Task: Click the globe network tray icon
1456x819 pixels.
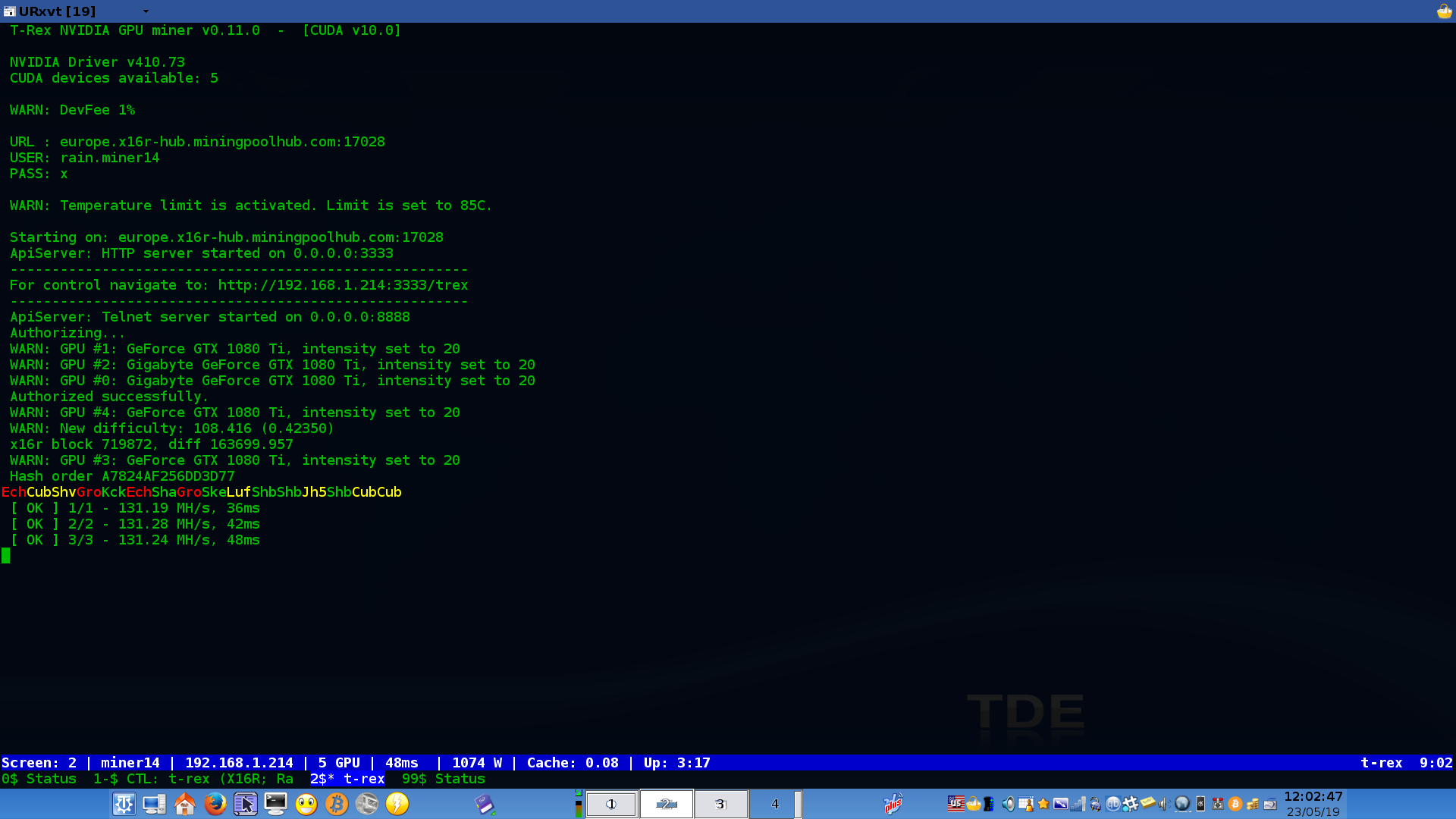Action: pyautogui.click(x=1182, y=804)
